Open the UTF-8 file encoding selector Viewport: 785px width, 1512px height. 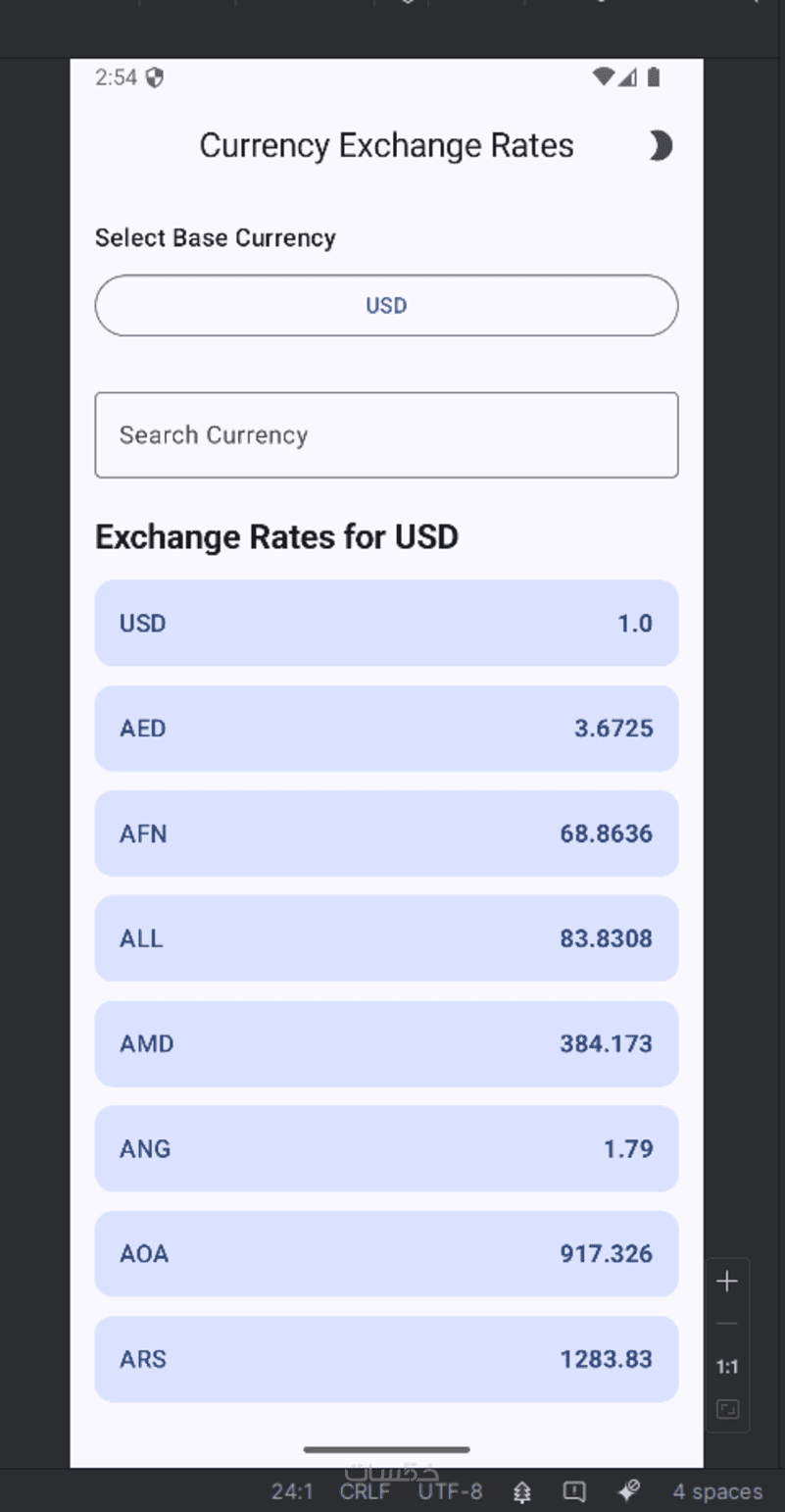point(450,1491)
